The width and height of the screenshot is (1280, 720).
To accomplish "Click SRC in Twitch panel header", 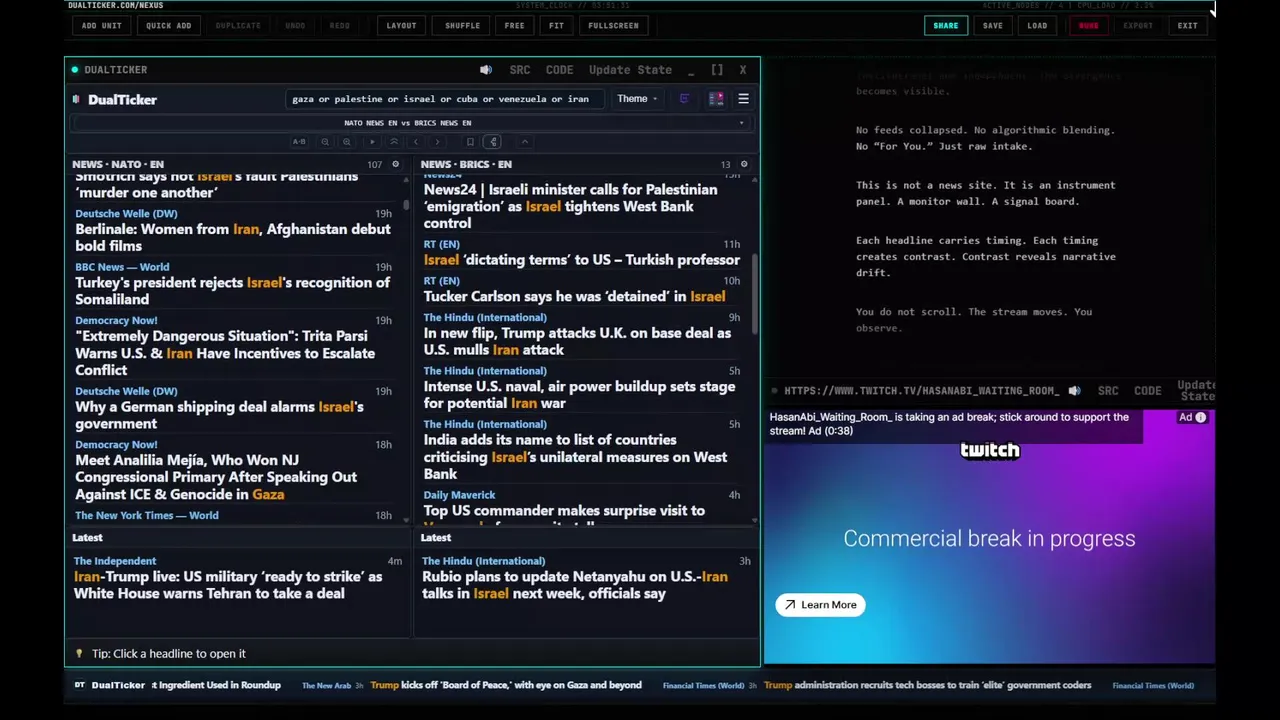I will click(x=1108, y=391).
